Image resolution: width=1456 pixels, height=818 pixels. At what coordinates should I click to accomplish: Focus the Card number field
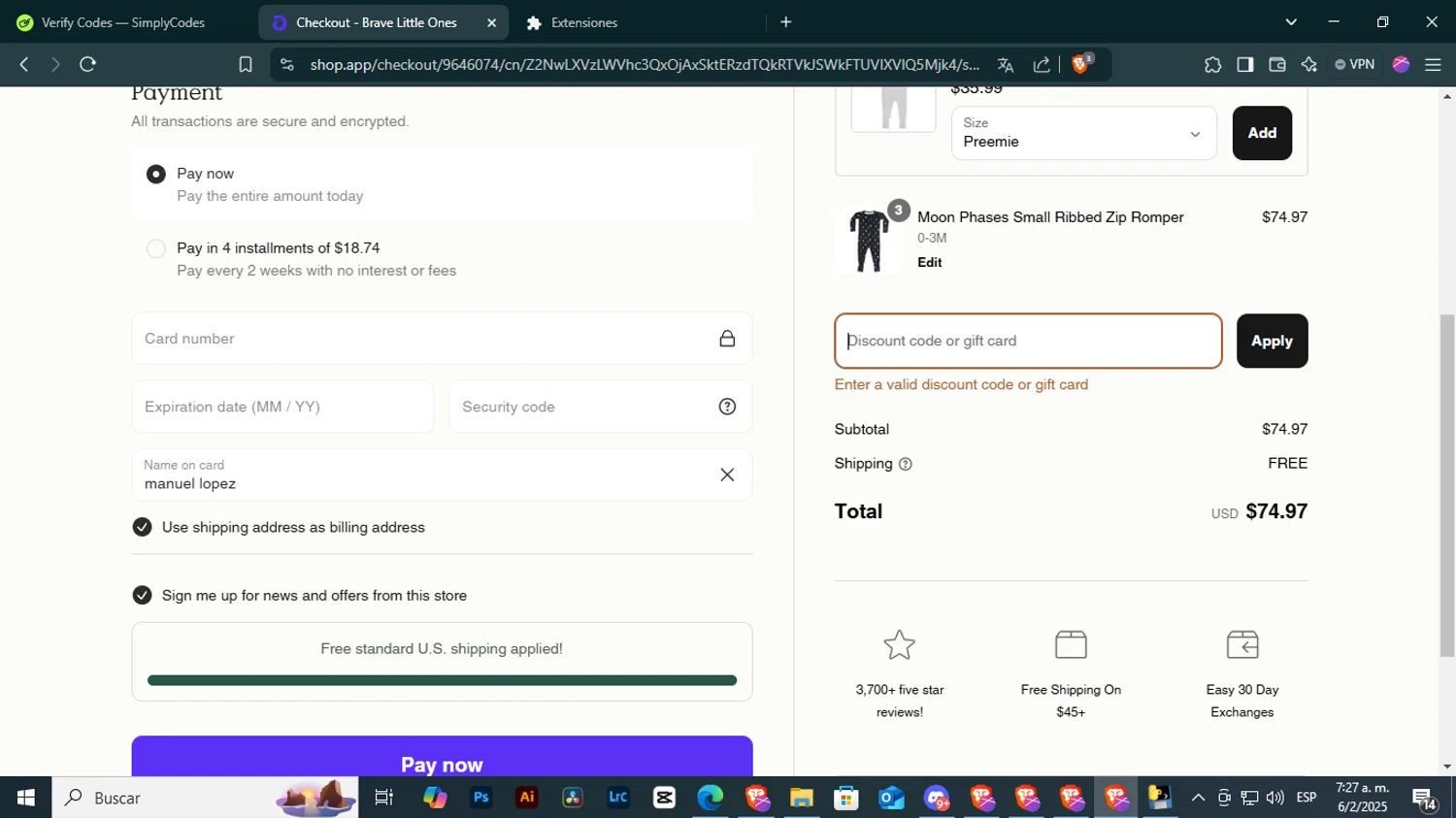pyautogui.click(x=442, y=339)
